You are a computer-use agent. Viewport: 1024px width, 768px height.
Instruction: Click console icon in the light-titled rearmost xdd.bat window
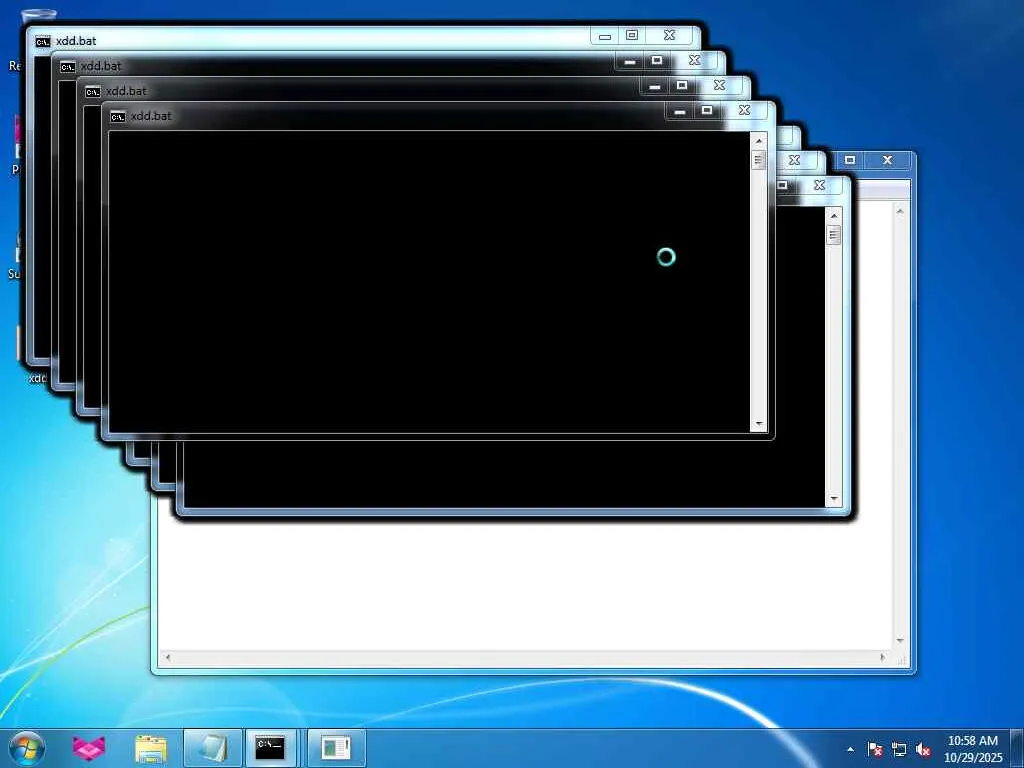click(x=42, y=42)
